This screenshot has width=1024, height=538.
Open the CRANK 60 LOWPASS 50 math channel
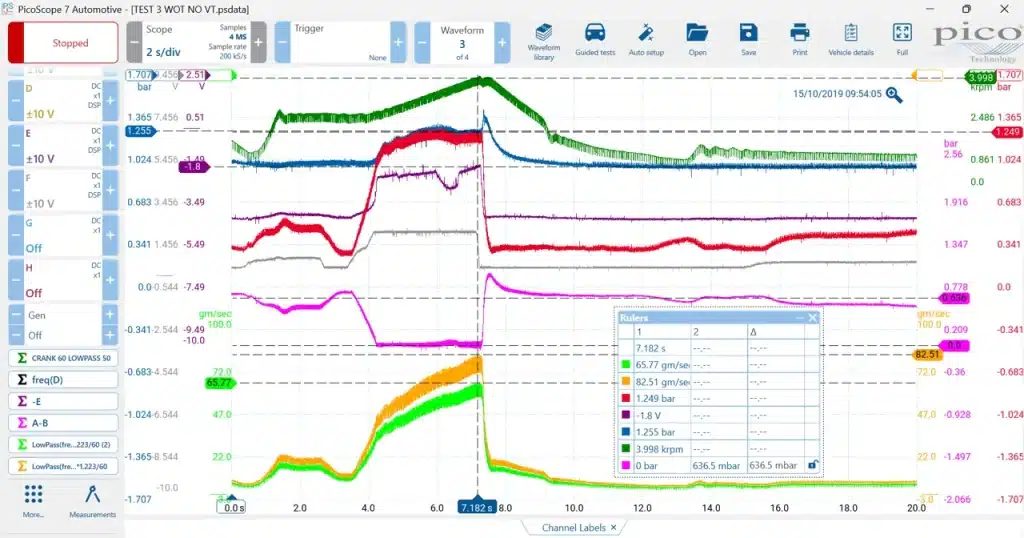[63, 358]
